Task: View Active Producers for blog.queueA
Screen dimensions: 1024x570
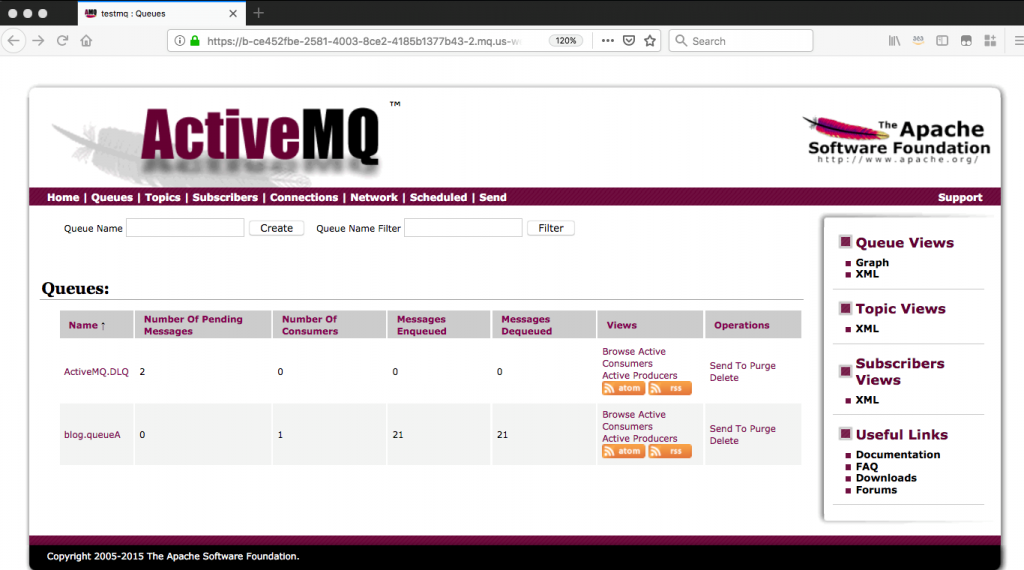Action: [639, 438]
